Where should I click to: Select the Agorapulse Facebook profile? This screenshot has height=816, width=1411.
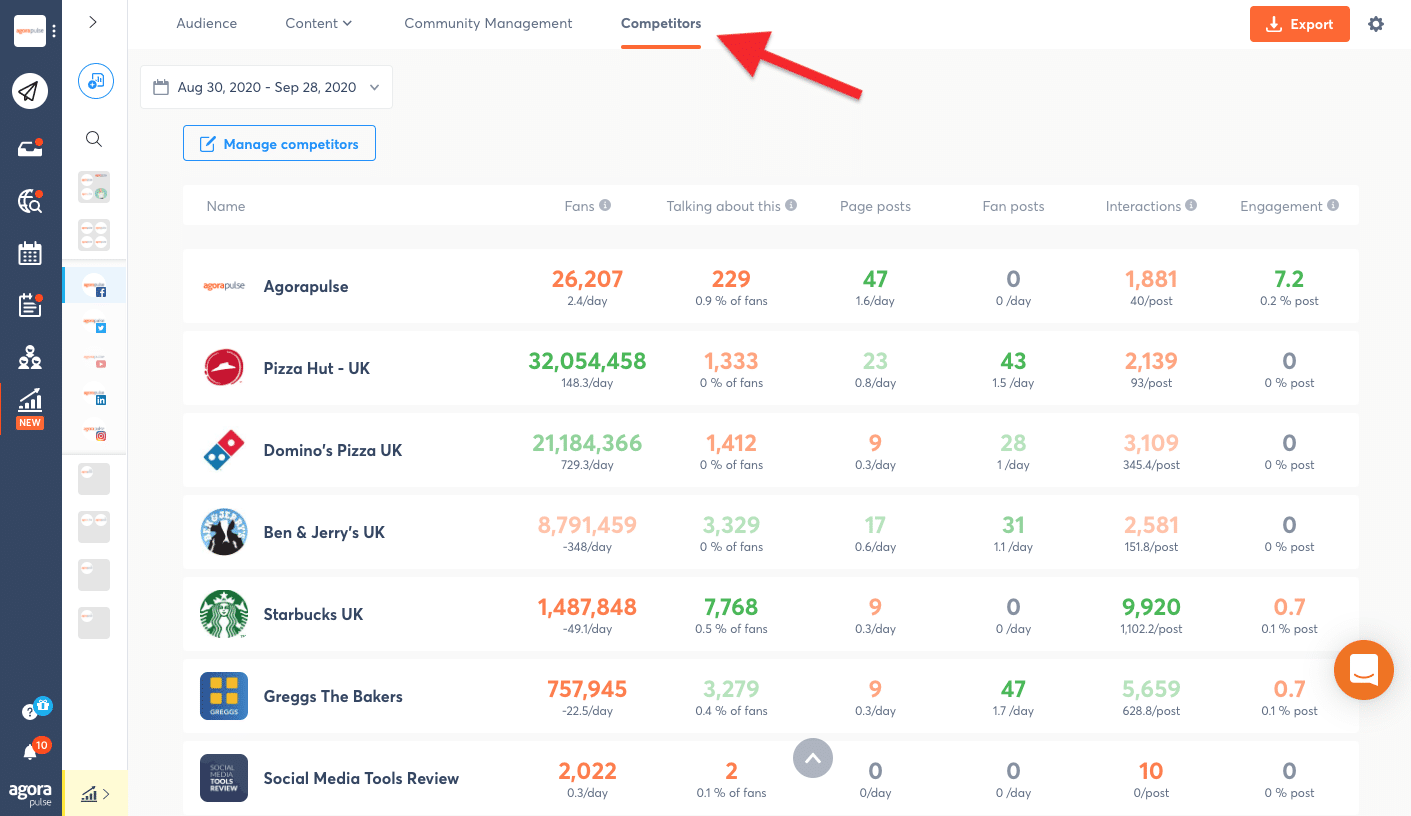pyautogui.click(x=95, y=286)
